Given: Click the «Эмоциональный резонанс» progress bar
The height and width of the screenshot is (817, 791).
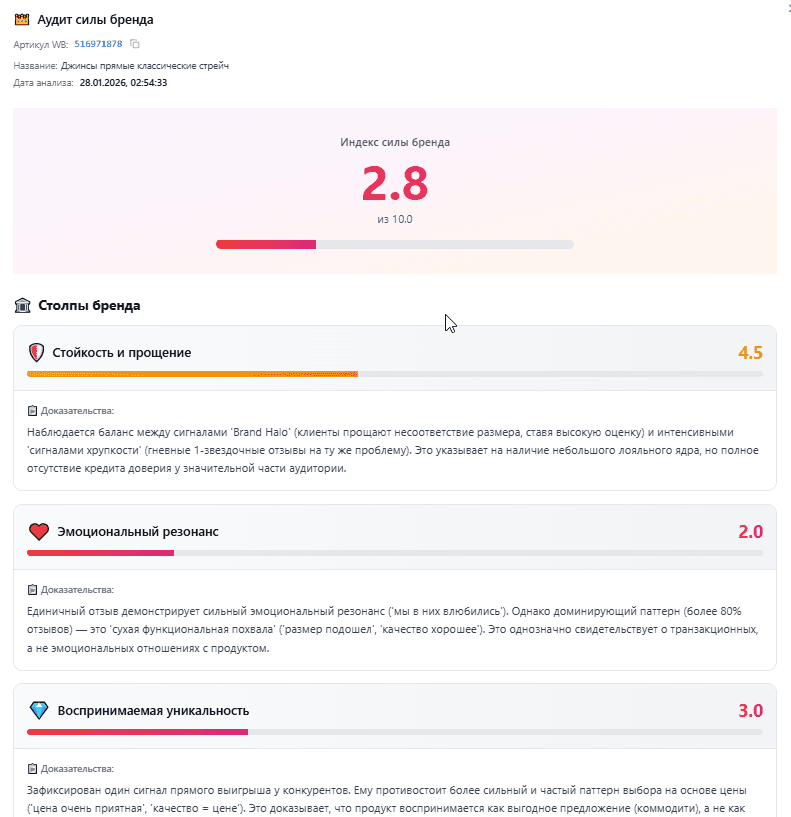Looking at the screenshot, I should pos(394,553).
